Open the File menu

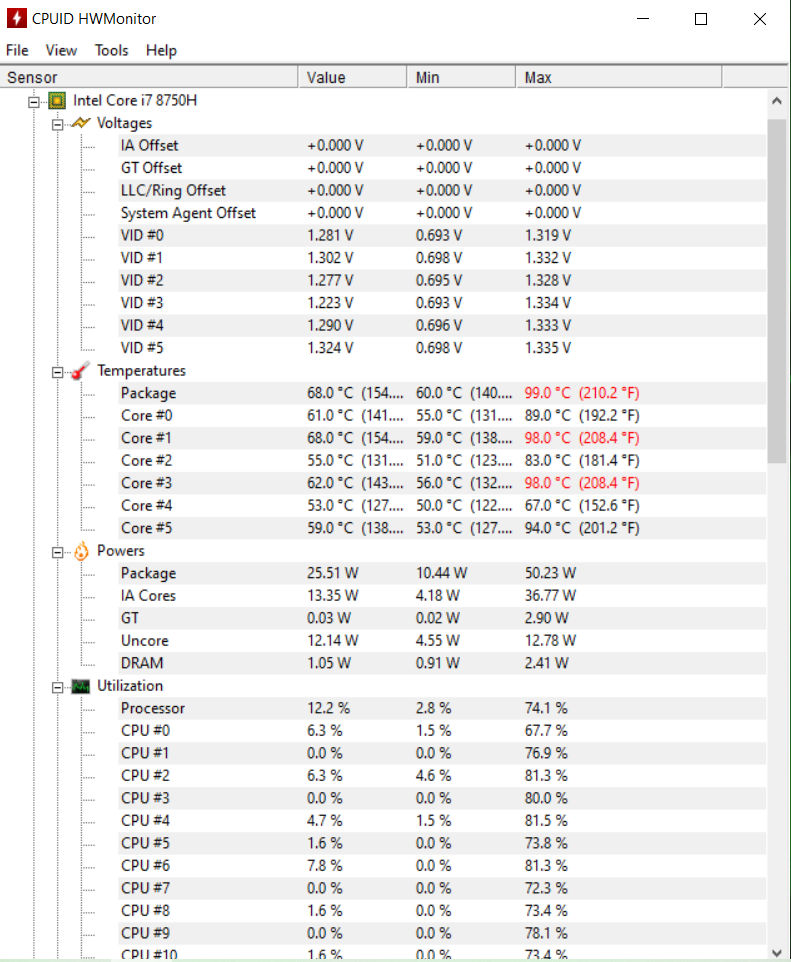[x=17, y=50]
